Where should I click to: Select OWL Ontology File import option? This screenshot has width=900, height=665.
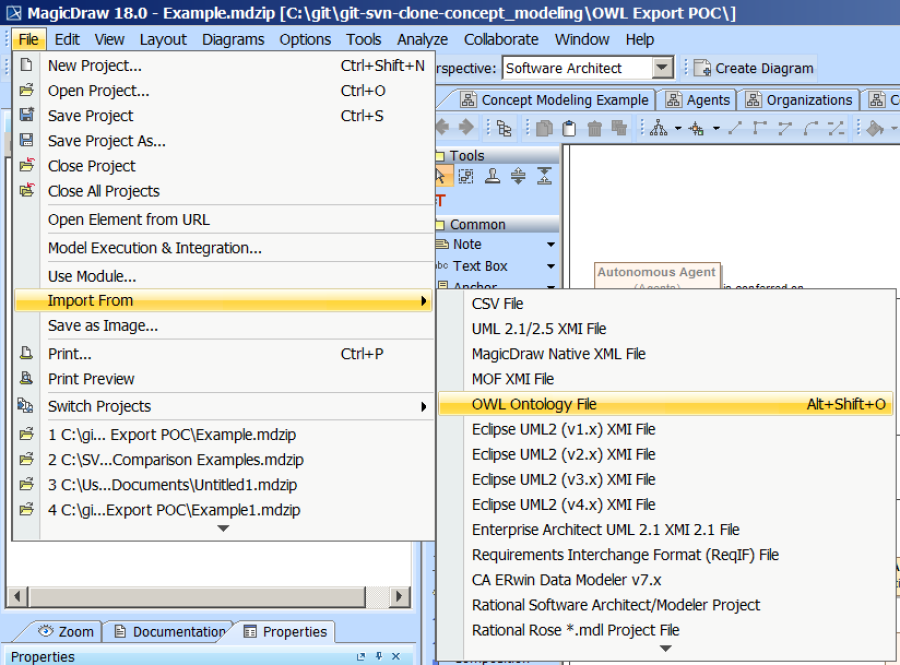coord(665,405)
